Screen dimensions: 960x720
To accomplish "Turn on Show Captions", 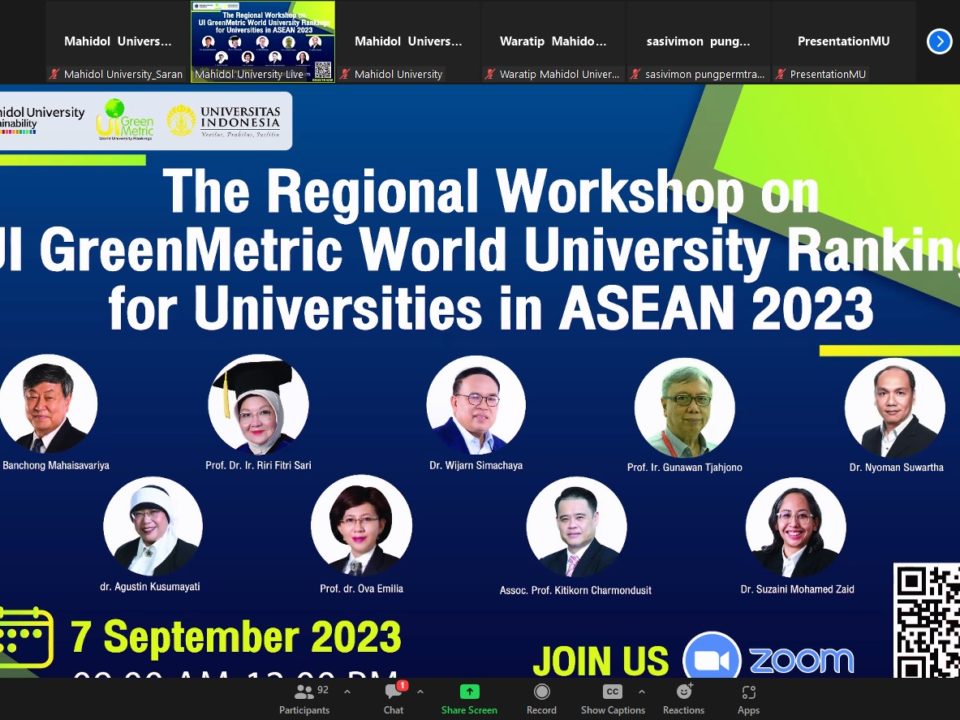I will pos(612,699).
